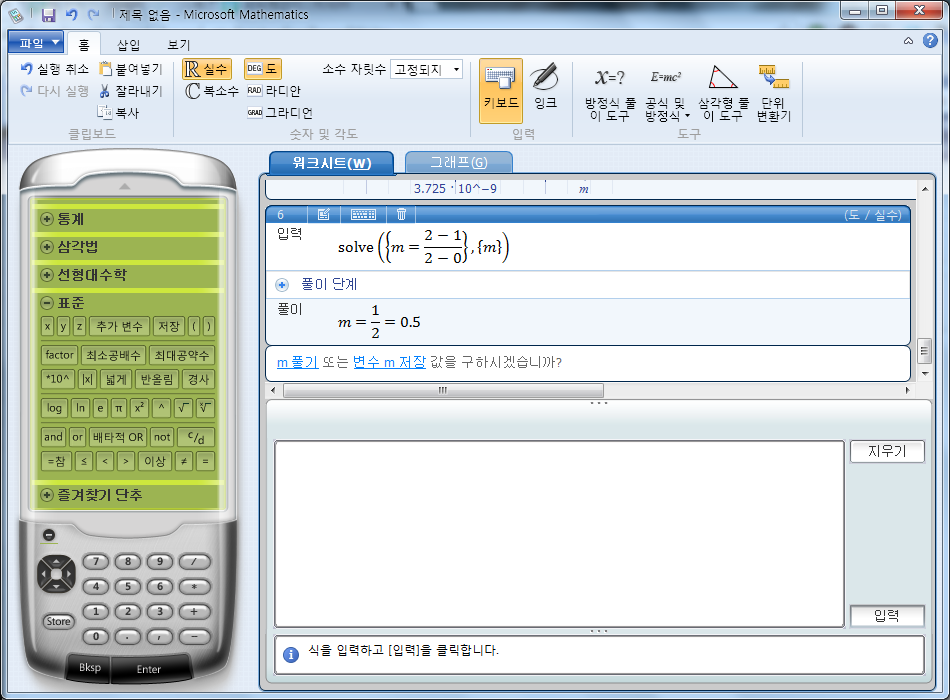Click the Bksp key on calculator
The image size is (950, 700).
coord(90,667)
